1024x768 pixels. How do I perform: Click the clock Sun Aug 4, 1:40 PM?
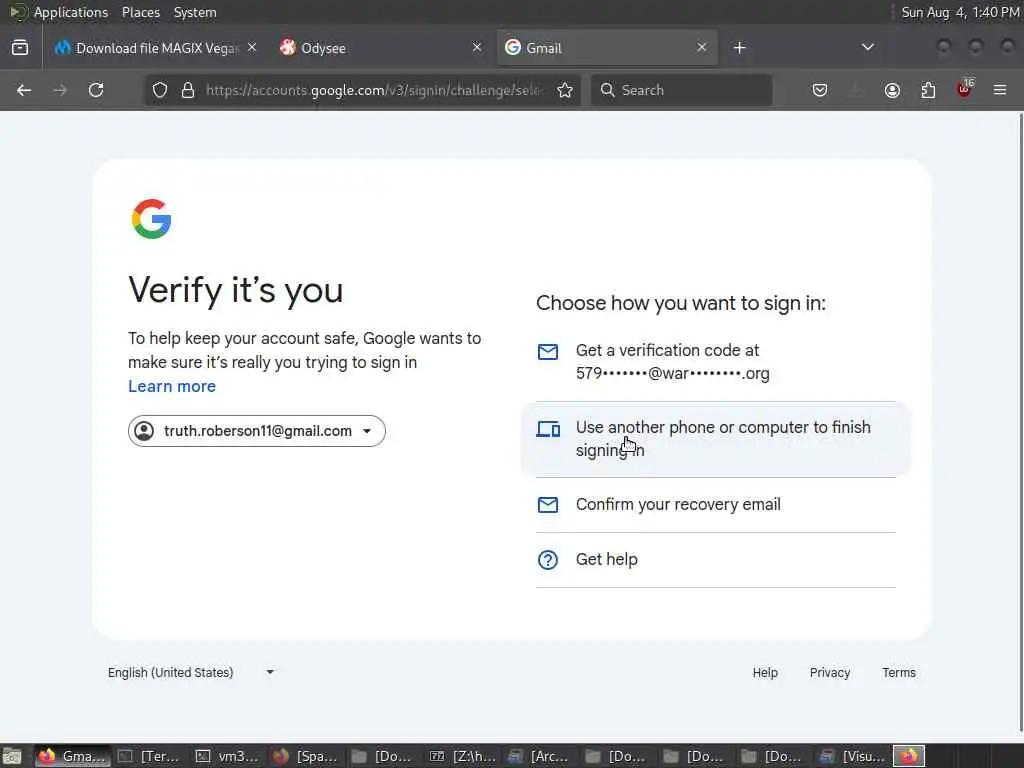pos(960,12)
